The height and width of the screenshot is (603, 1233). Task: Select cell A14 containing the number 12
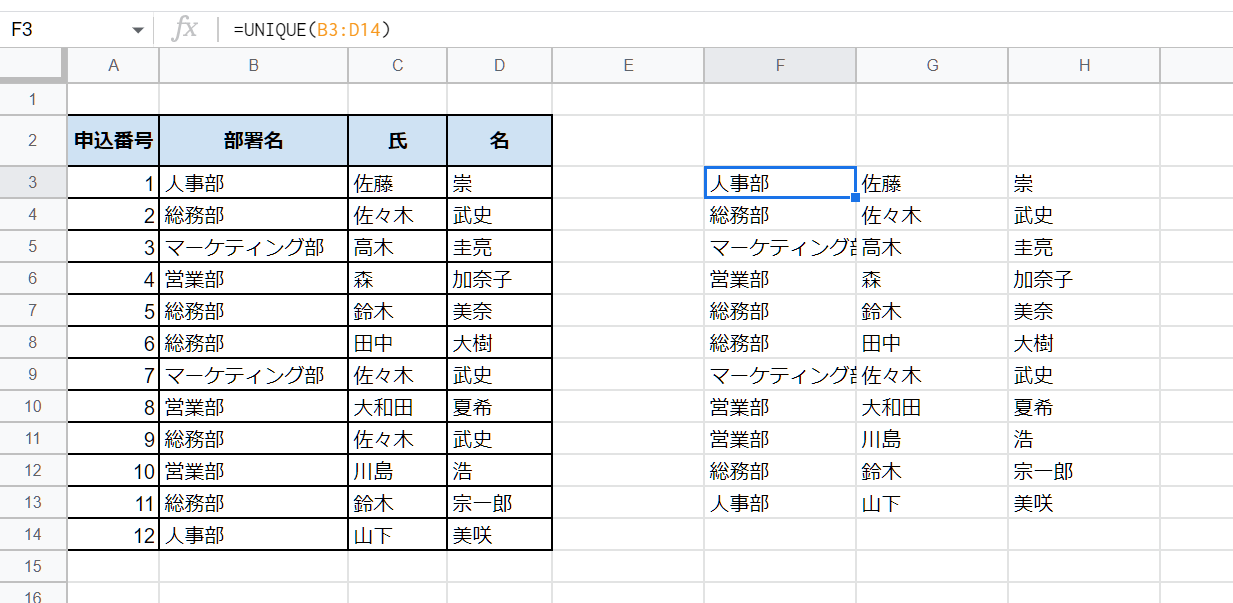[x=113, y=534]
